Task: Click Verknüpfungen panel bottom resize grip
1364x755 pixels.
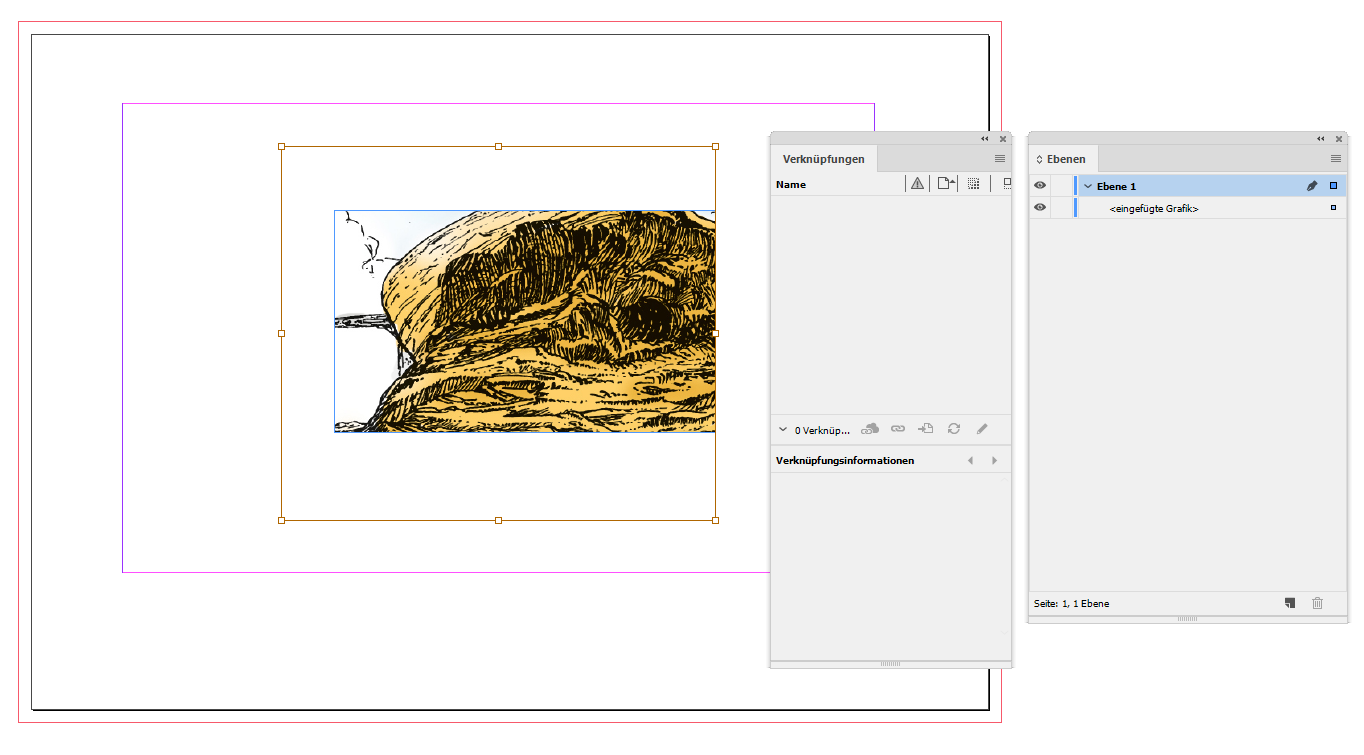Action: tap(890, 664)
